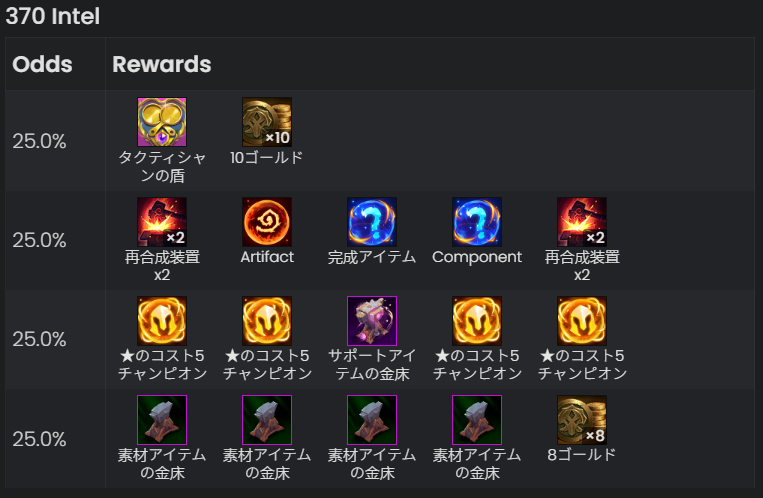The image size is (763, 498).
Task: Click the 370 Intel heading
Action: [53, 16]
